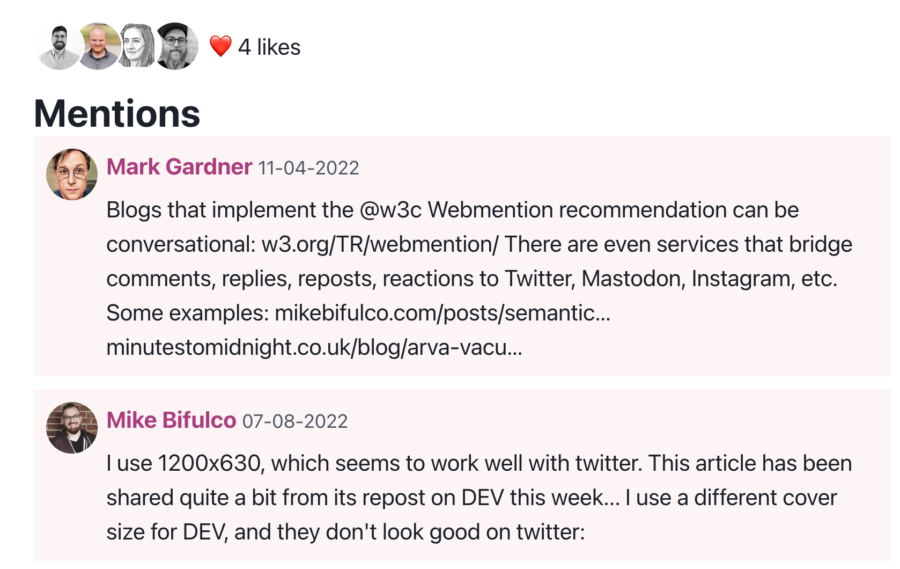
Task: Click Mike Bifulco's mention text about 1200x630
Action: (479, 498)
